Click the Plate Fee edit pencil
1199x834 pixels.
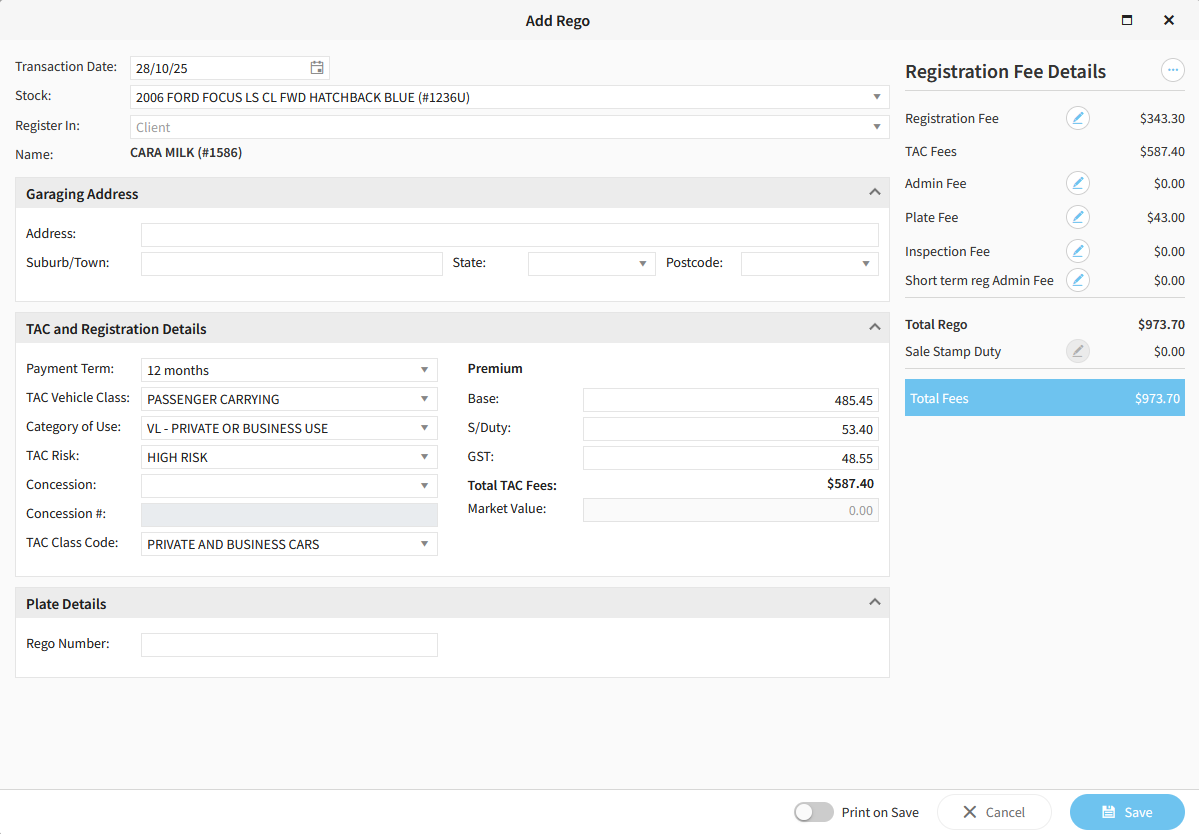click(1077, 217)
